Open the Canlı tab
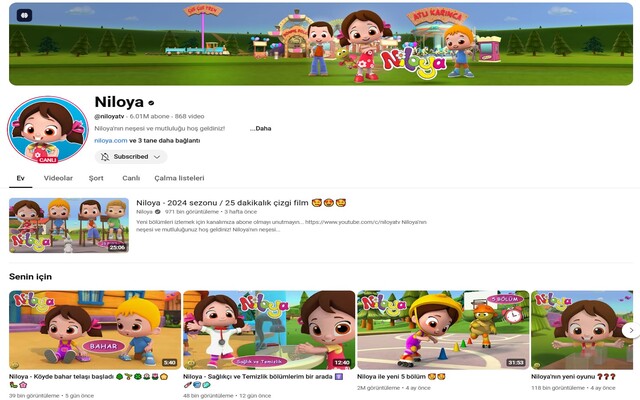Screen dimensions: 640x400 (x=131, y=178)
